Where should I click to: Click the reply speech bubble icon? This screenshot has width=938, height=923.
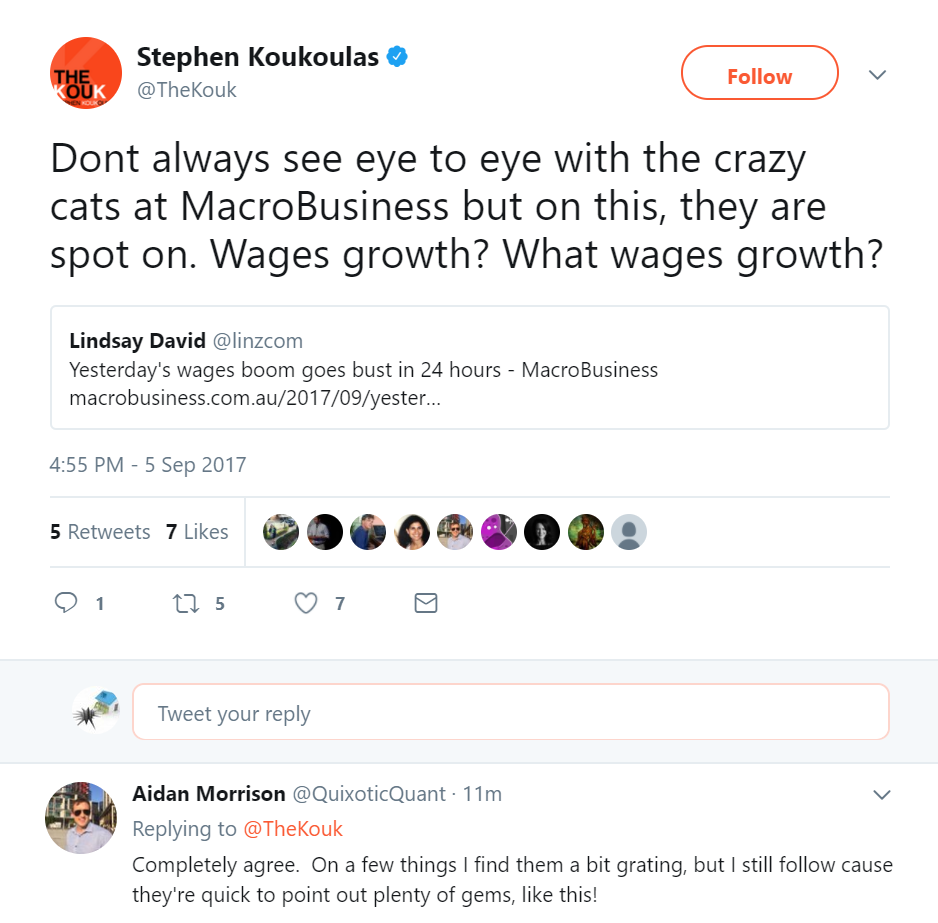66,603
